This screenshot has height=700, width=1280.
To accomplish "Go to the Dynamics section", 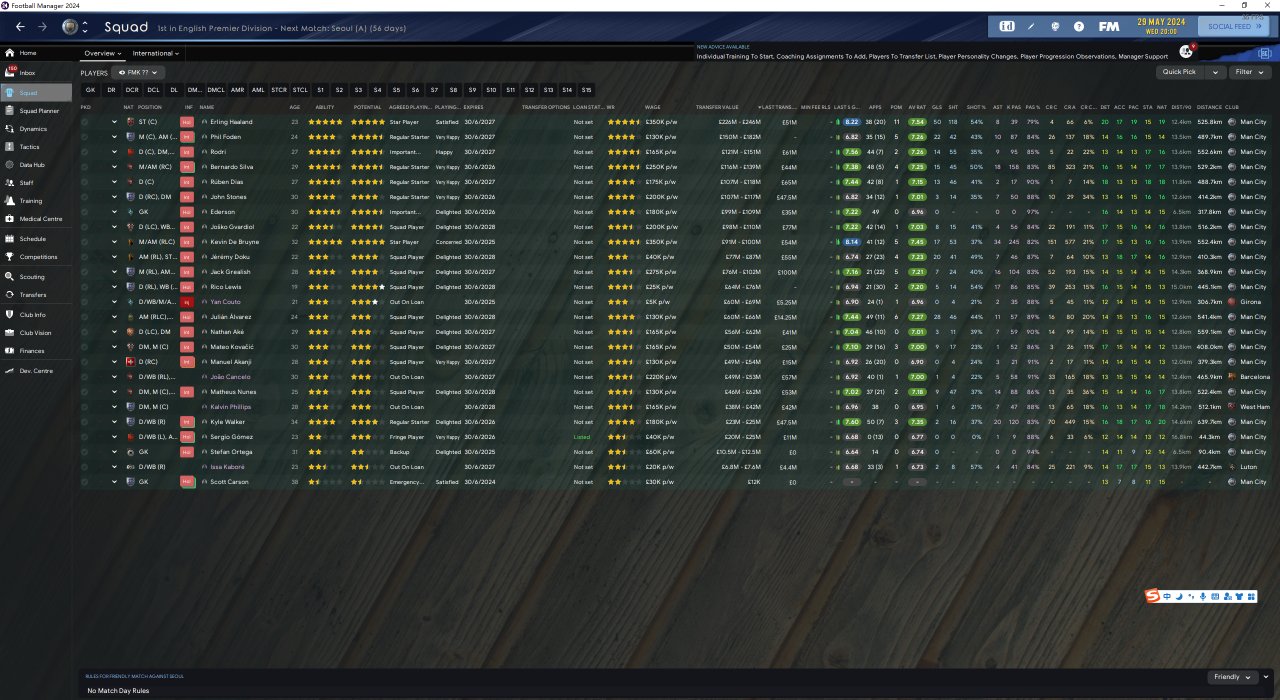I will tap(36, 129).
